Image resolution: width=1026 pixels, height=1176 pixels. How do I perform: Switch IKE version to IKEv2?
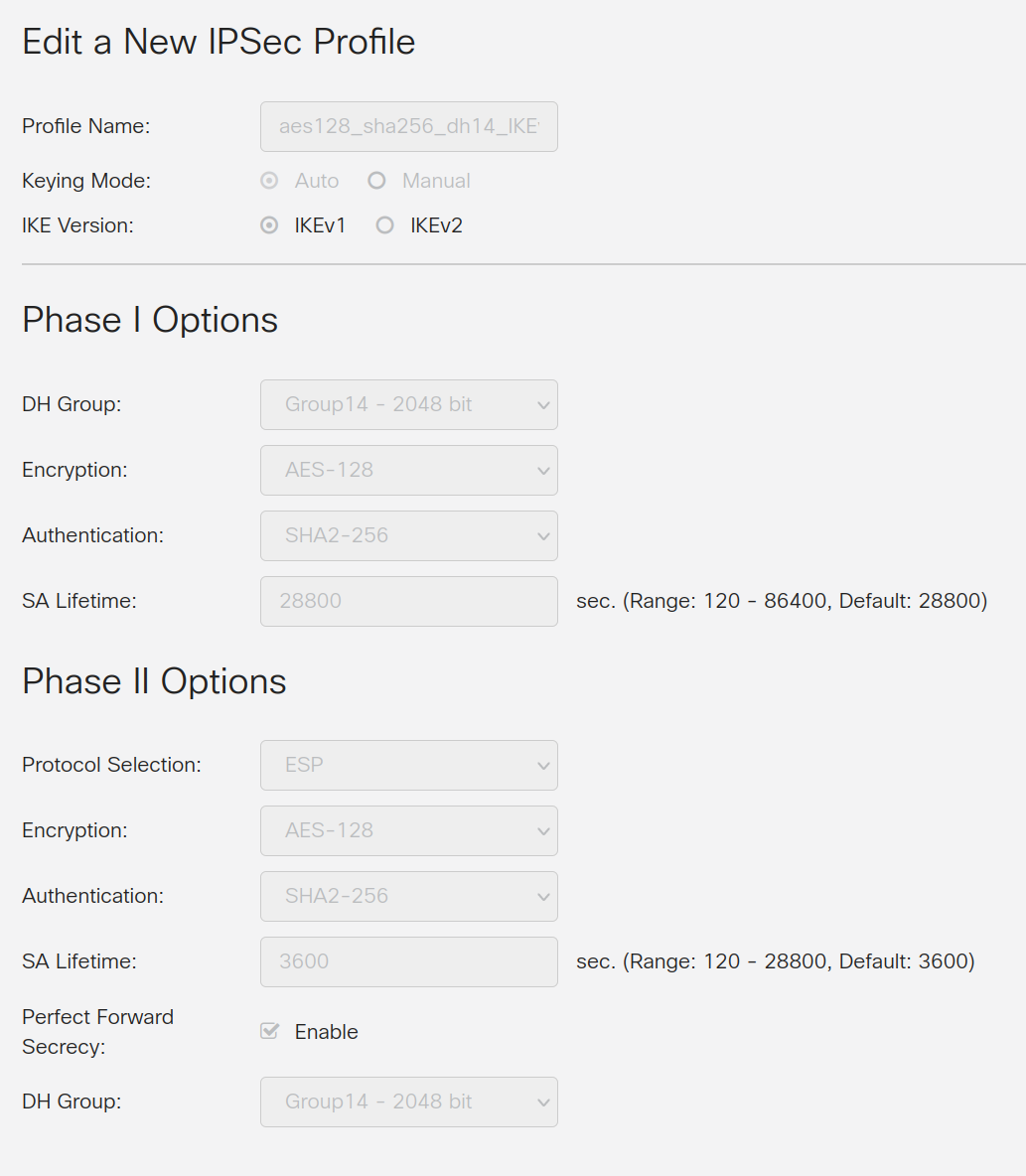[384, 225]
